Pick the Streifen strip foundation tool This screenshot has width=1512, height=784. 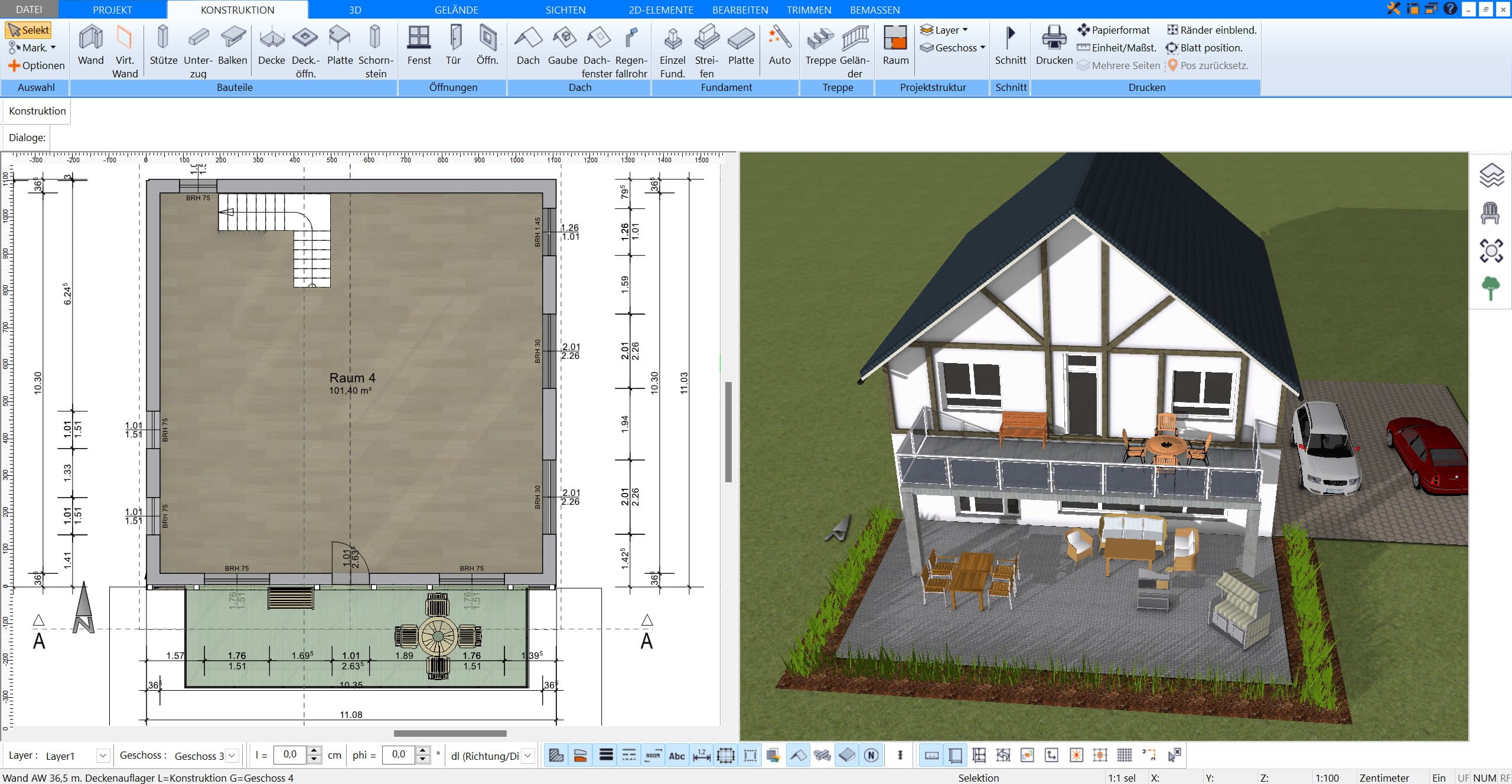(706, 51)
